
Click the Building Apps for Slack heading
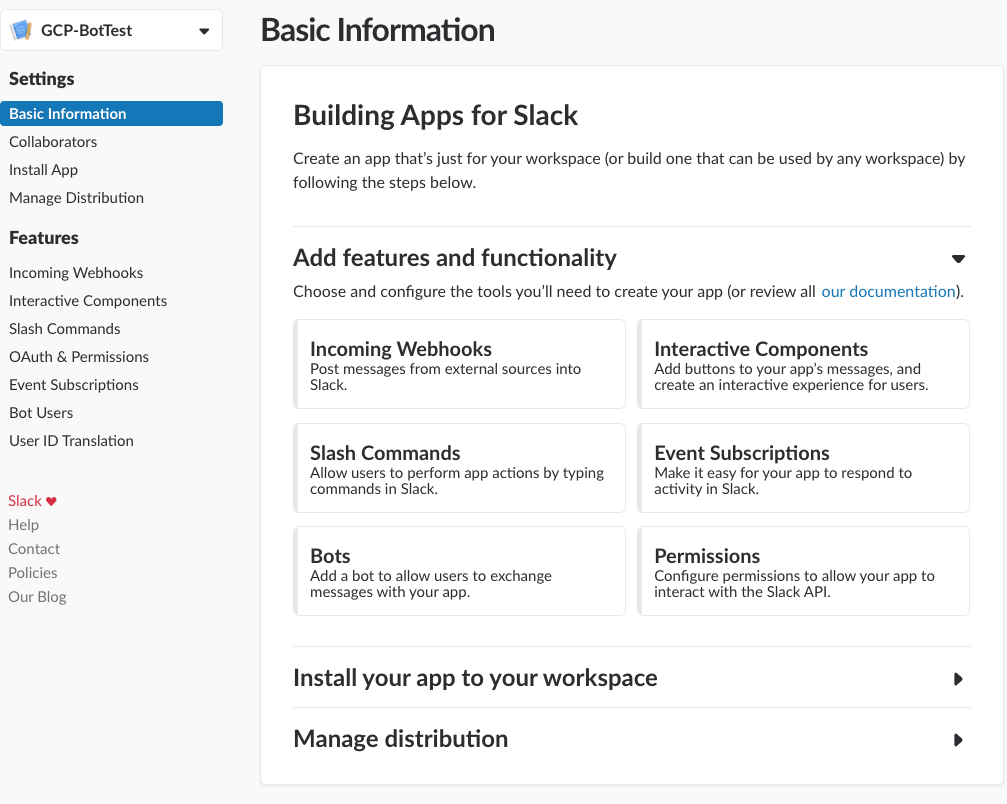pos(435,116)
